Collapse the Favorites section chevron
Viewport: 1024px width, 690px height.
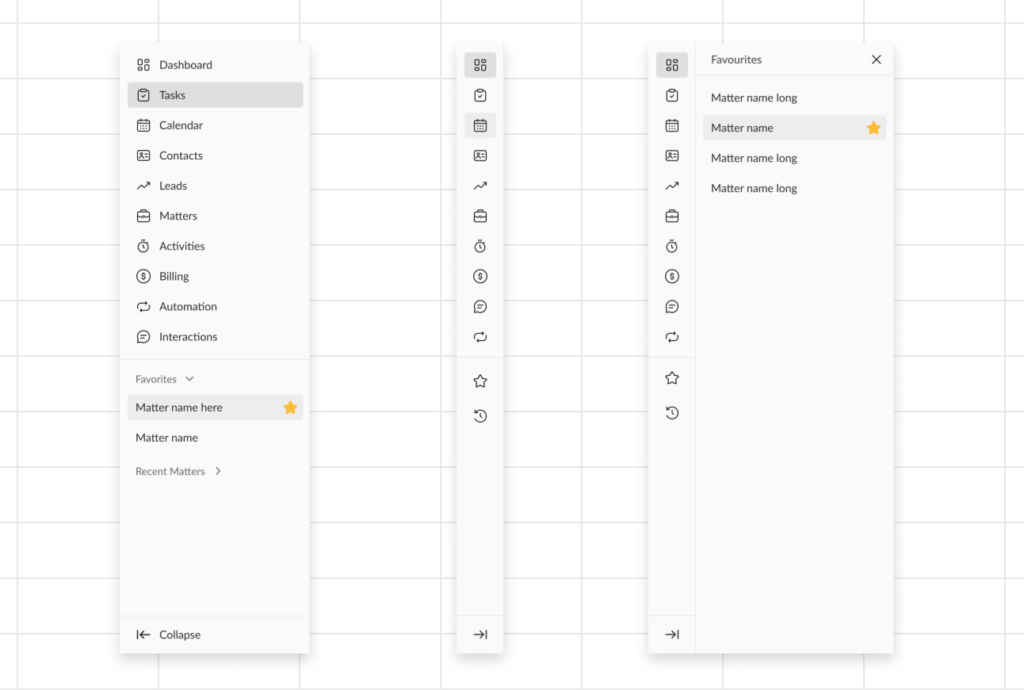[190, 379]
